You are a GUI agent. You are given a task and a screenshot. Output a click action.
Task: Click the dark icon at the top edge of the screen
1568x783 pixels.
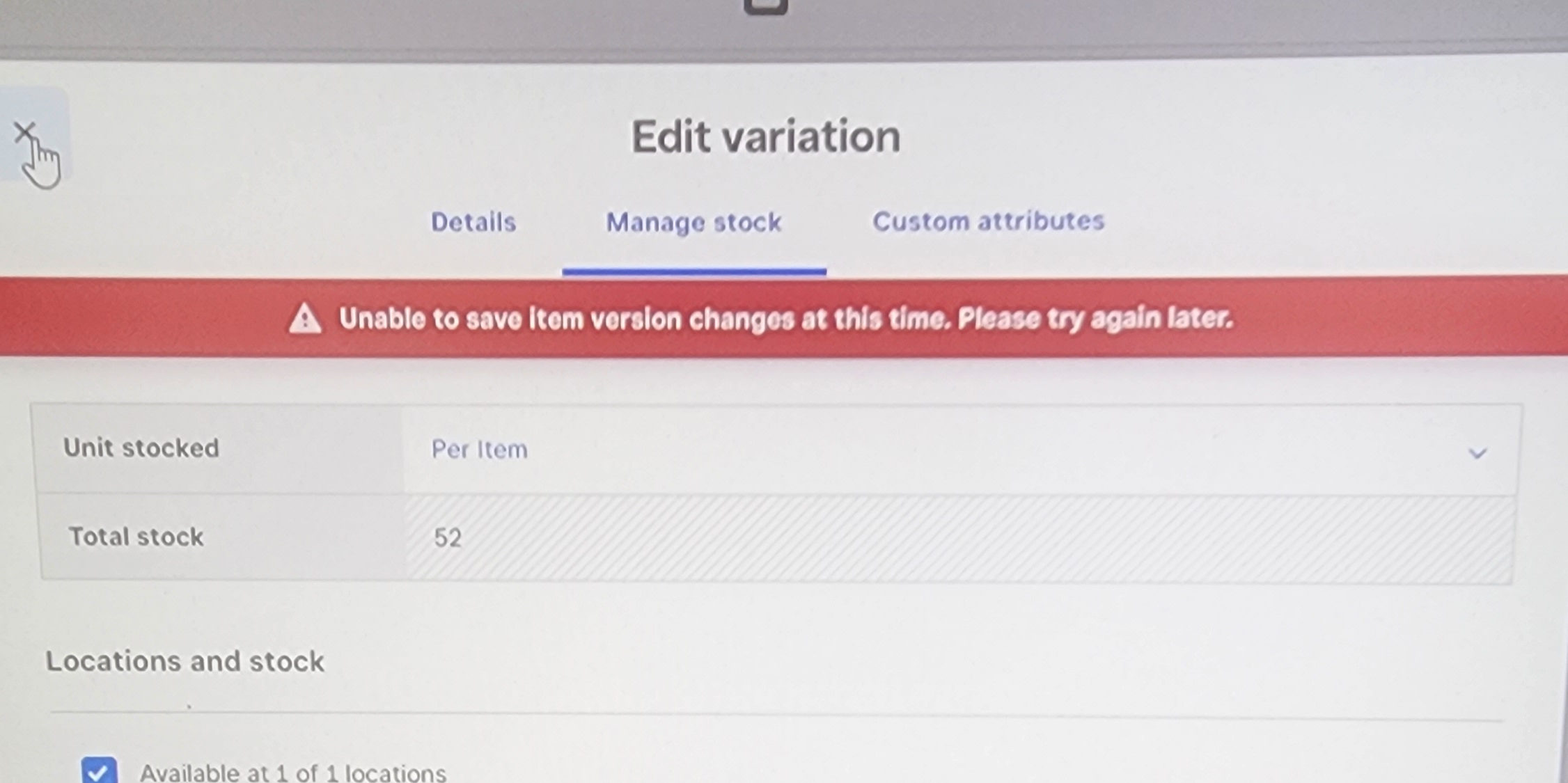tap(765, 6)
